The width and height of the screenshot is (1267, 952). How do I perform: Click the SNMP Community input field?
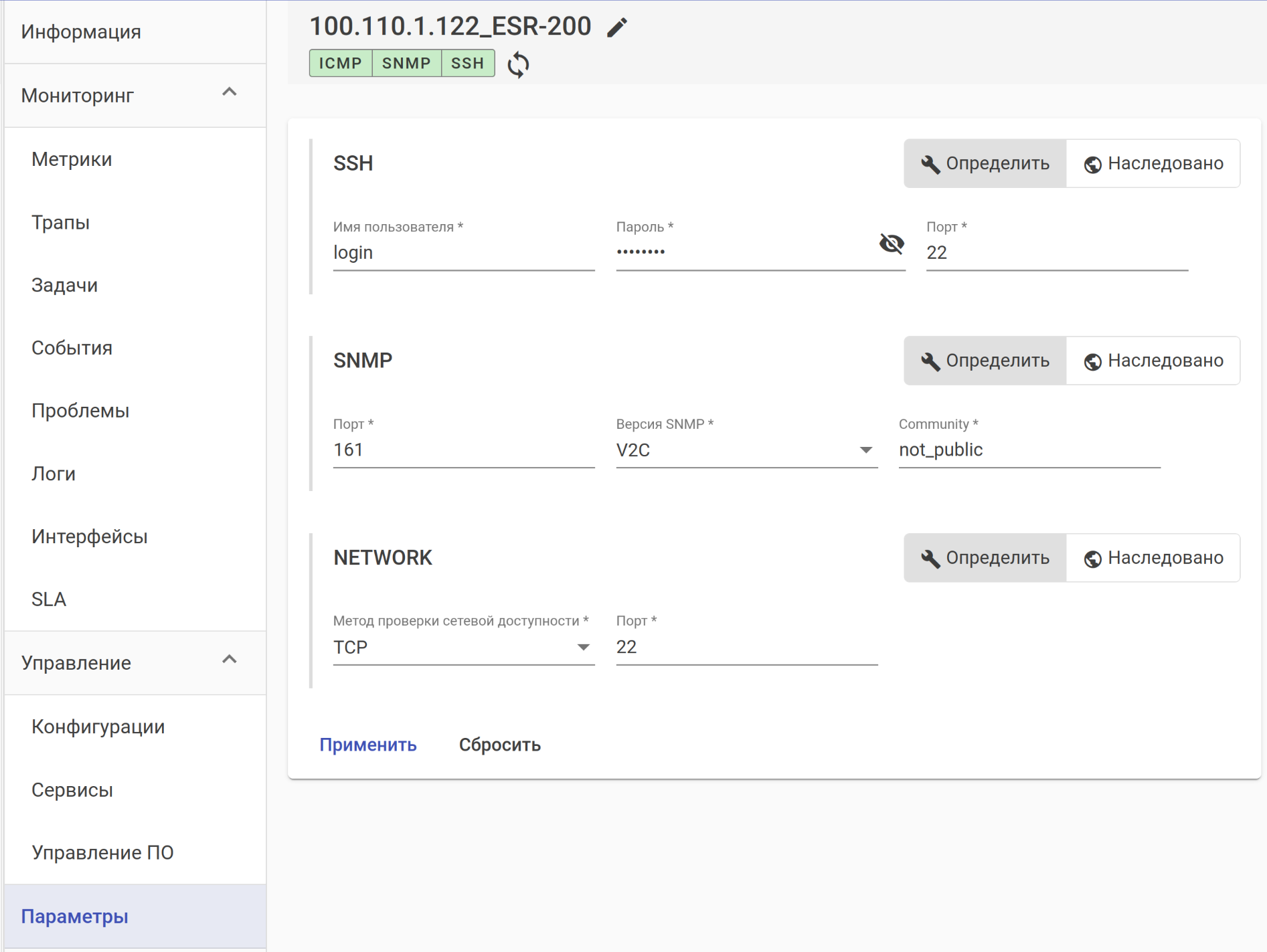coord(1029,450)
